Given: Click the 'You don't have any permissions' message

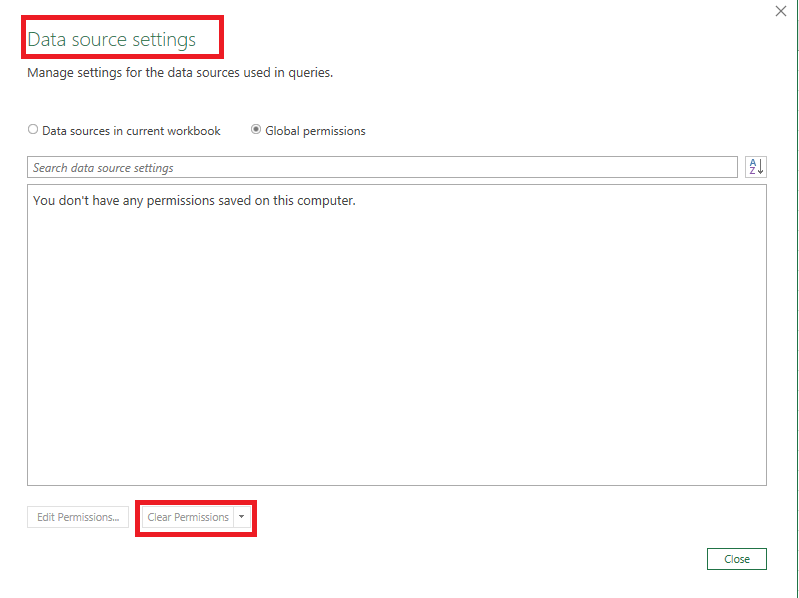Looking at the screenshot, I should pos(194,201).
